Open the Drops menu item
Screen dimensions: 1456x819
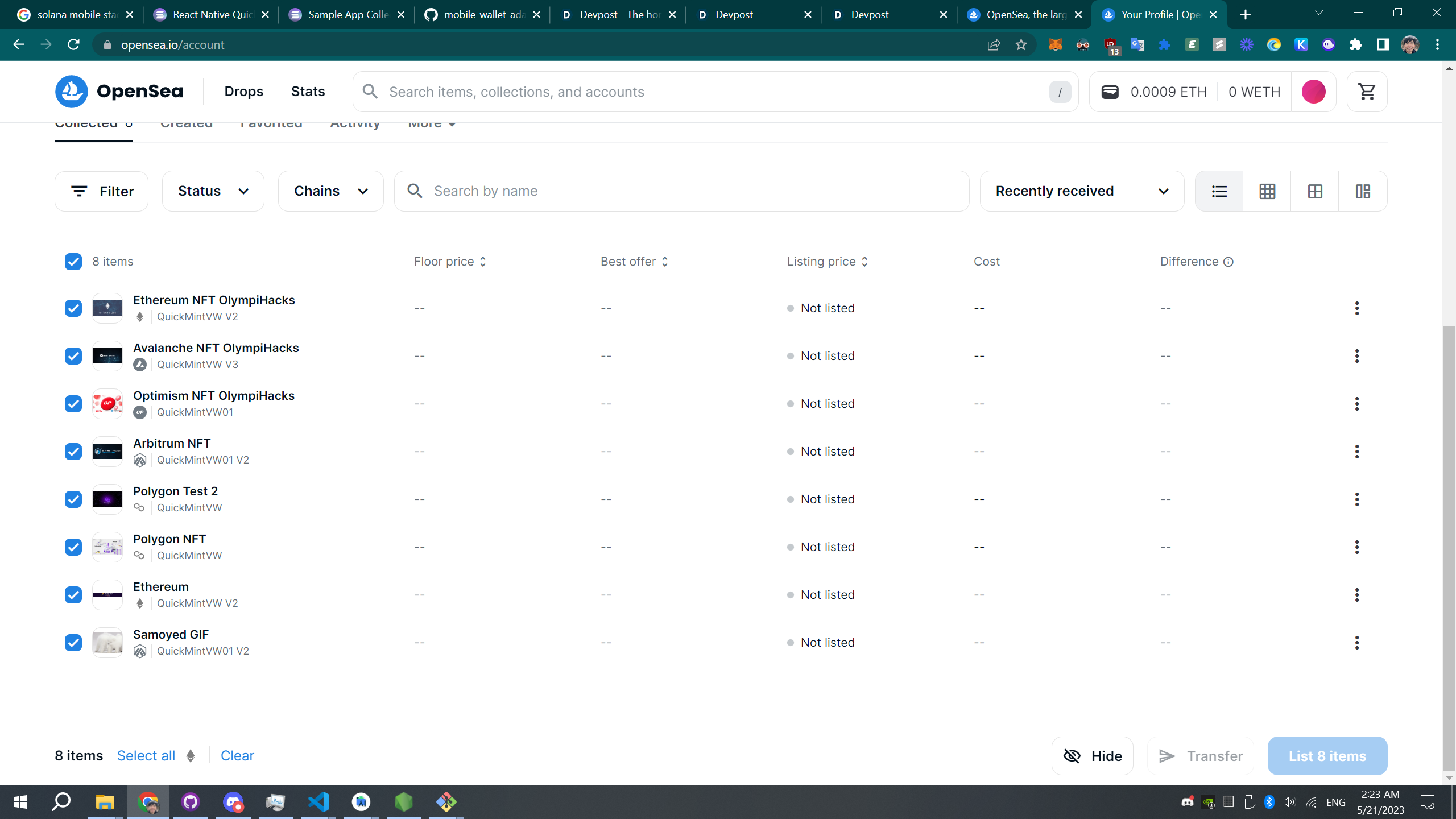click(243, 92)
